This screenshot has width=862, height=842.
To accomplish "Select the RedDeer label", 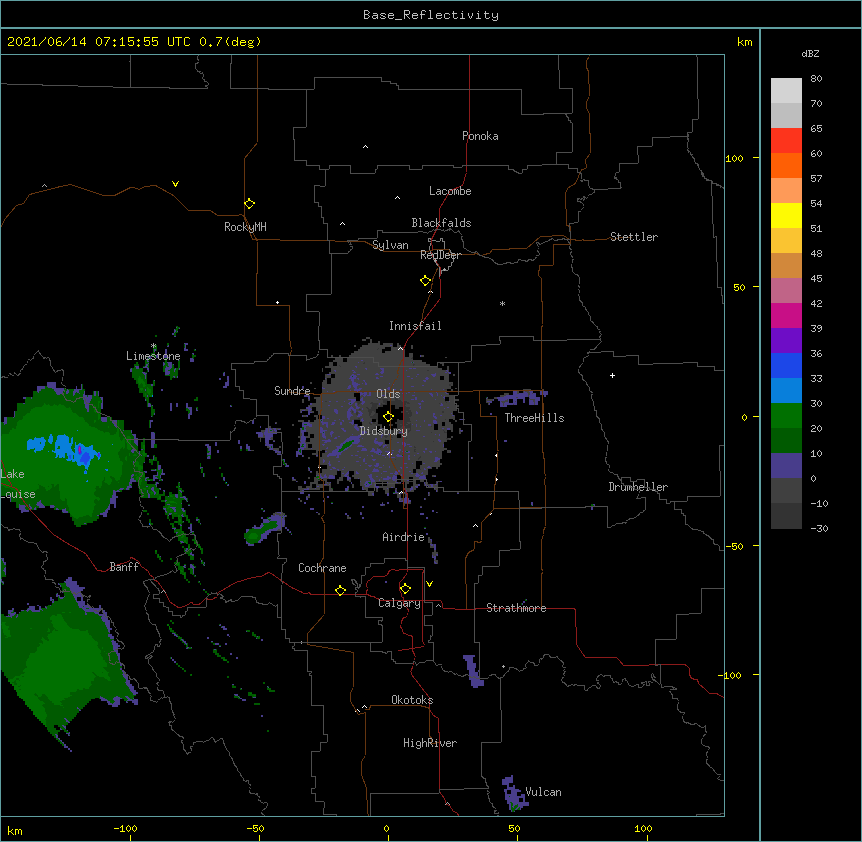I will 440,255.
